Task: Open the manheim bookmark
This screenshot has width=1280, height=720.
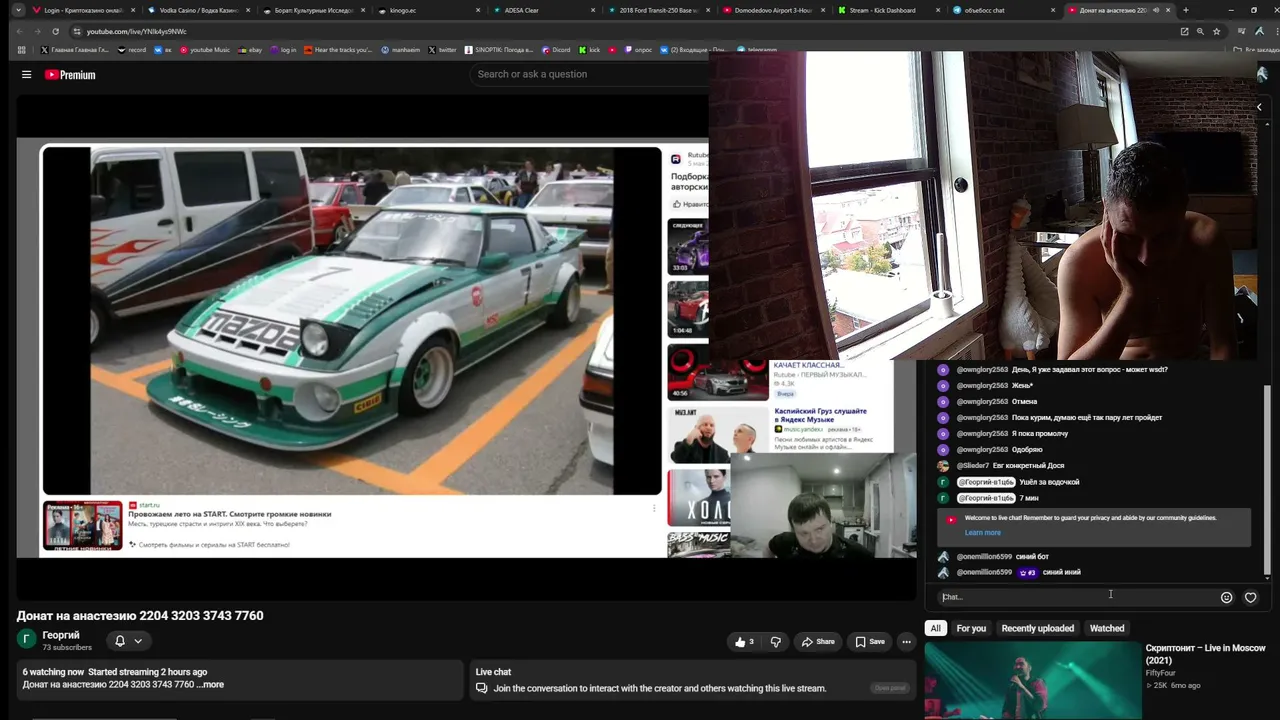Action: pos(400,49)
